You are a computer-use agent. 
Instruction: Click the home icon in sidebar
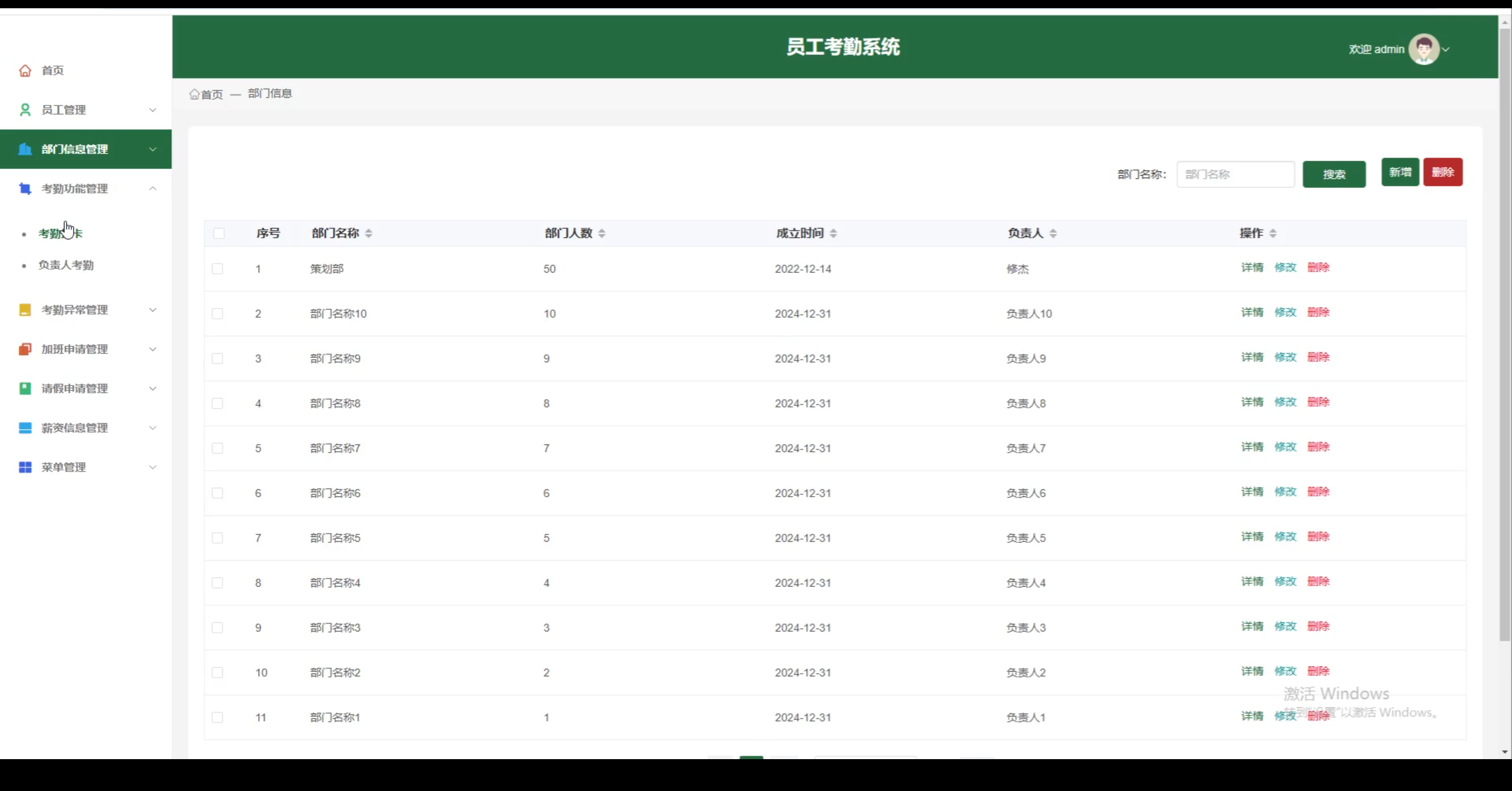25,71
